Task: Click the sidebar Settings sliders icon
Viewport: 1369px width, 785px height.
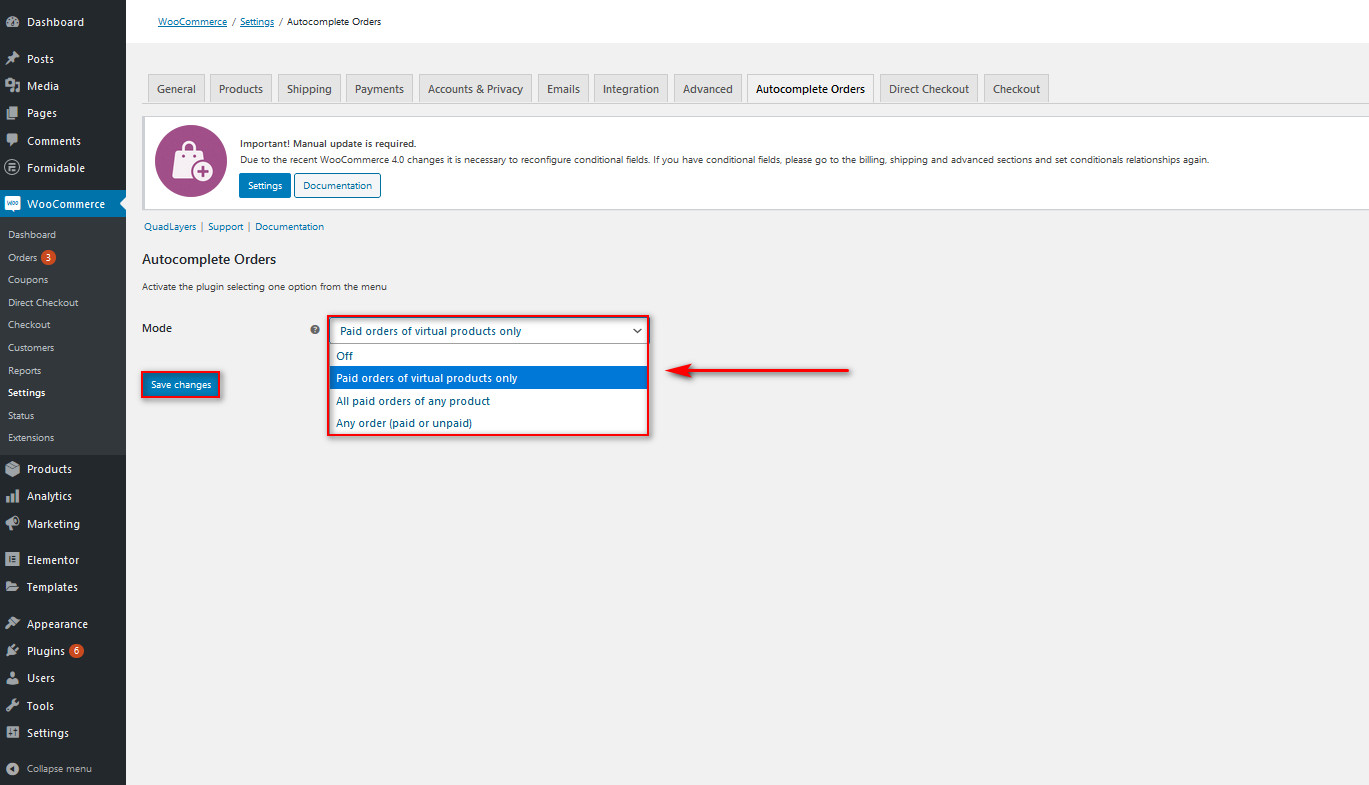Action: point(13,733)
